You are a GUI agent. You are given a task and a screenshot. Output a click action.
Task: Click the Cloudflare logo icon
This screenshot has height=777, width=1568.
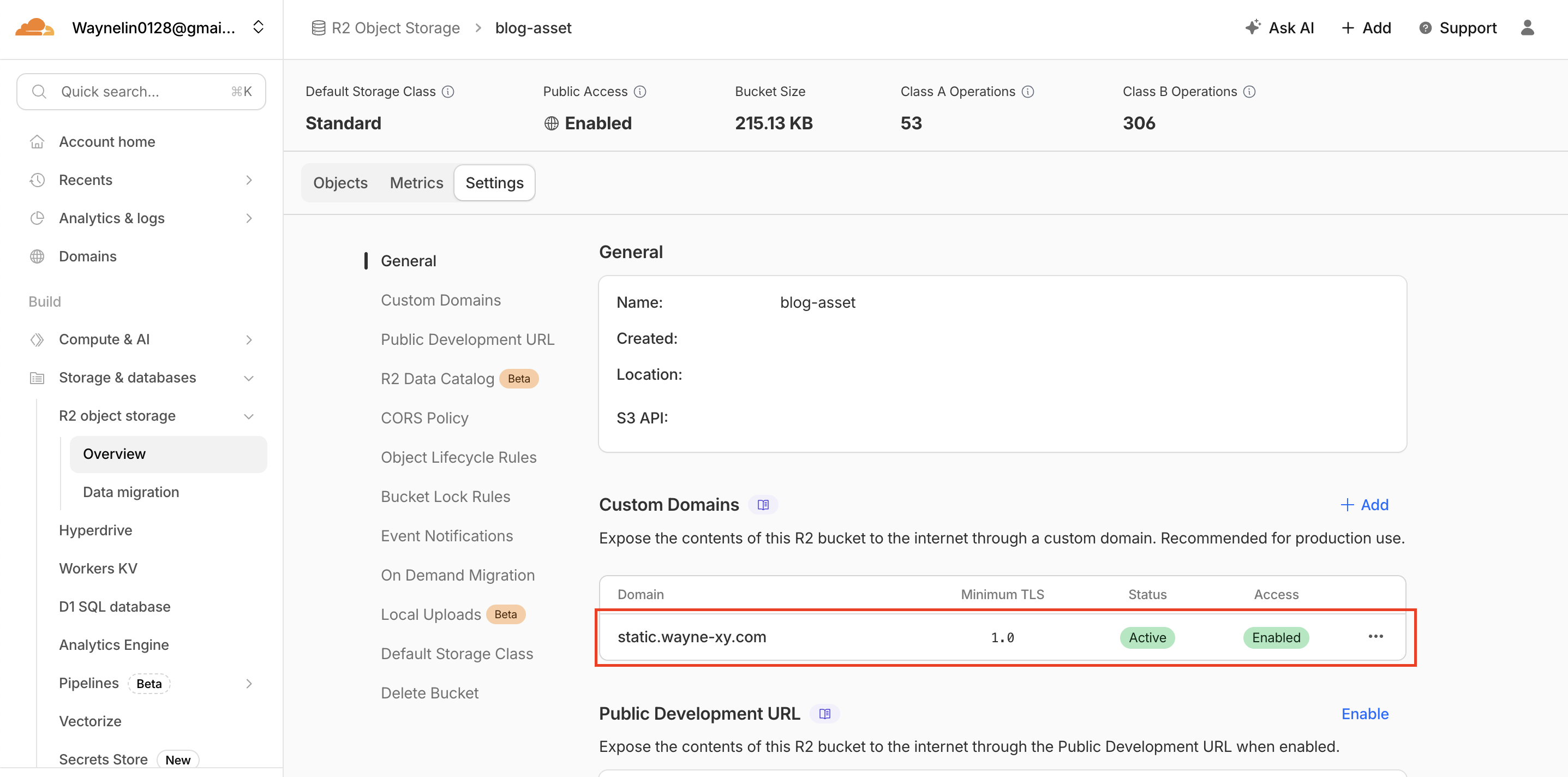tap(34, 28)
